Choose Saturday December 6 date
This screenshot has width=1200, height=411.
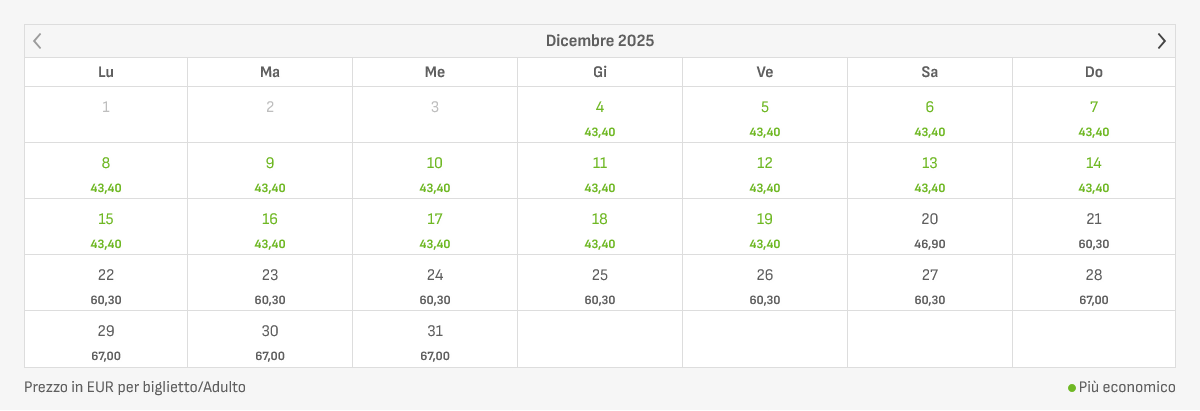[930, 115]
